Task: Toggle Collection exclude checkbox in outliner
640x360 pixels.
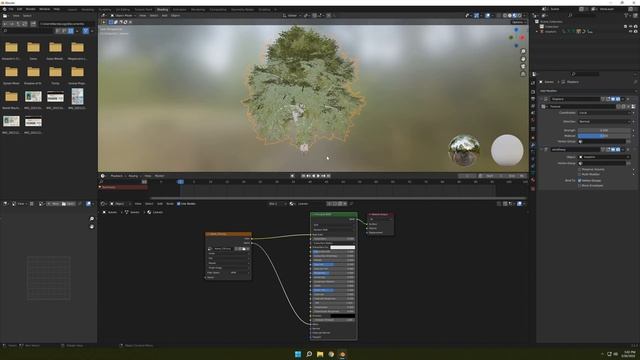Action: pyautogui.click(x=626, y=27)
